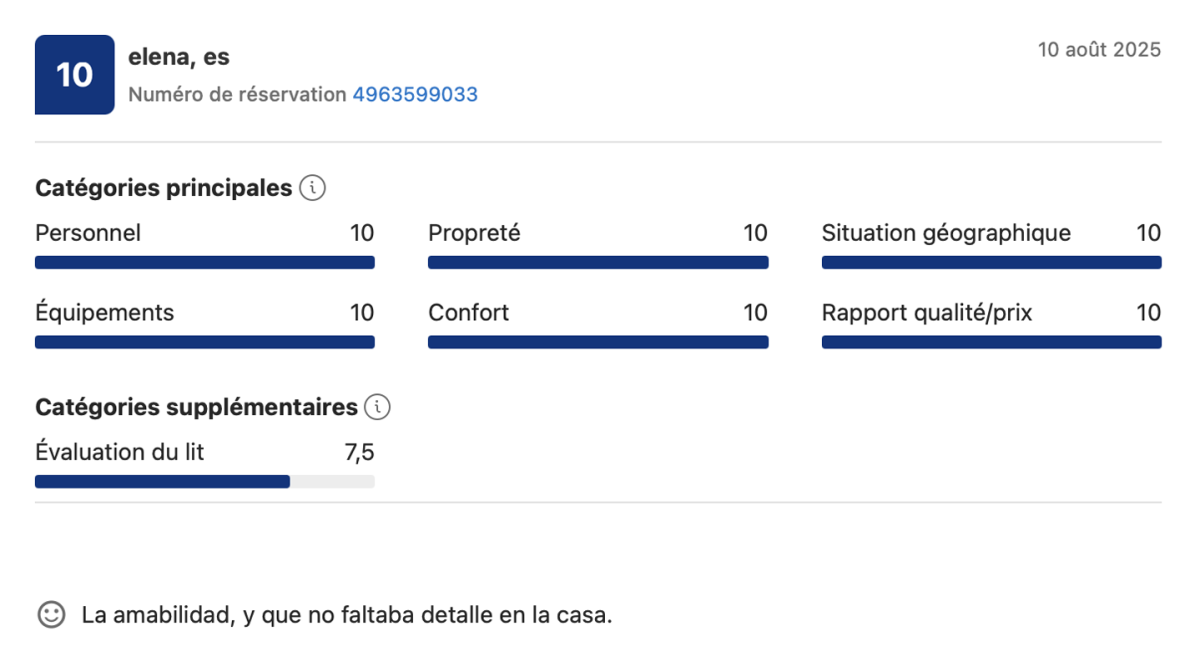Click the Situation géographique rating bar
Viewport: 1200px width, 646px height.
[992, 262]
